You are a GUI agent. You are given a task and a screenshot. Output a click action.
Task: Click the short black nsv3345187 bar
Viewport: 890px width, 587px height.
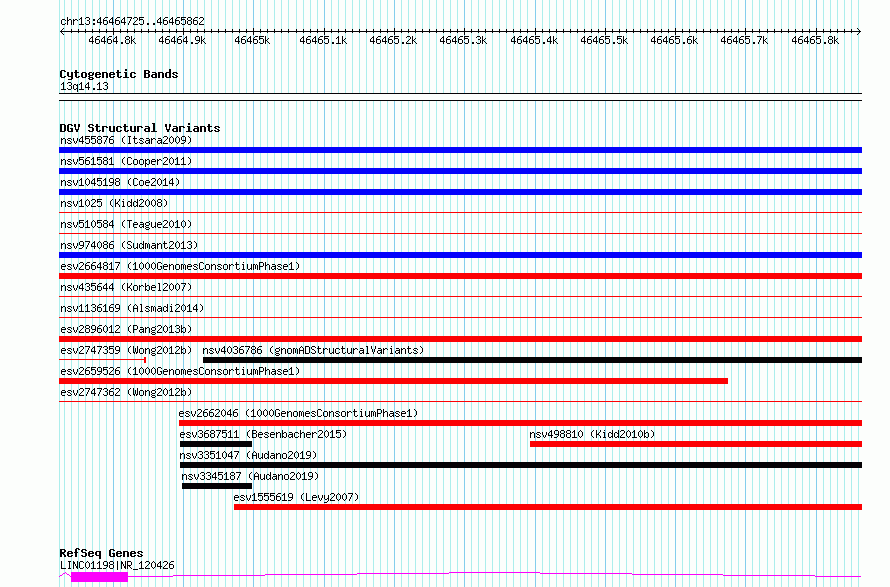tap(217, 486)
